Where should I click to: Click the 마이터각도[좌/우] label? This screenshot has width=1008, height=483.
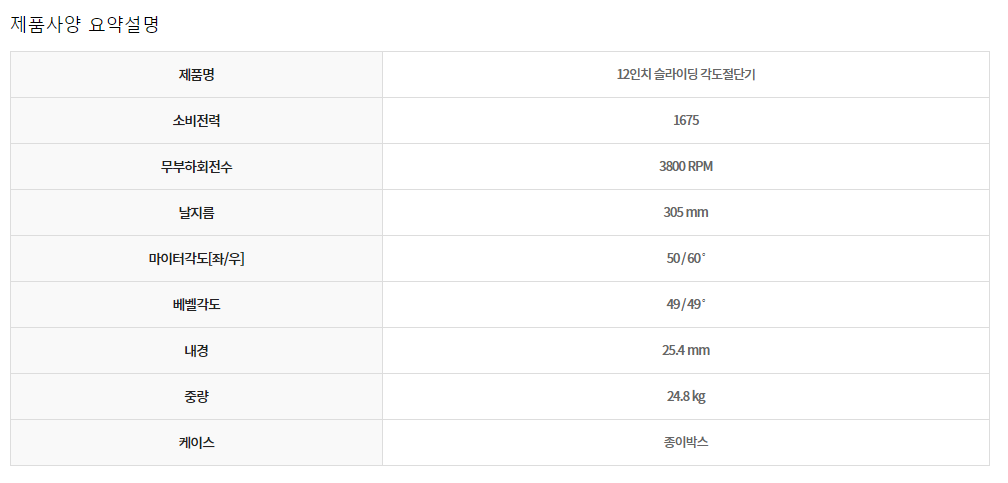pyautogui.click(x=196, y=259)
